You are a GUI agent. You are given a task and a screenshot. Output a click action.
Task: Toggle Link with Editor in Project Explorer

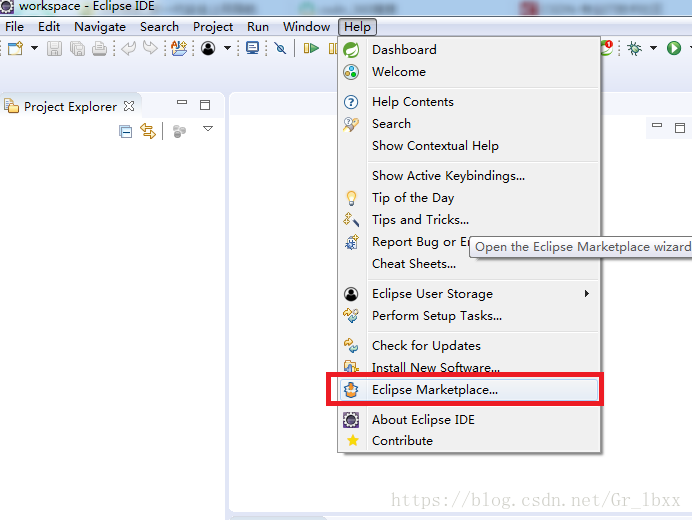(x=148, y=132)
